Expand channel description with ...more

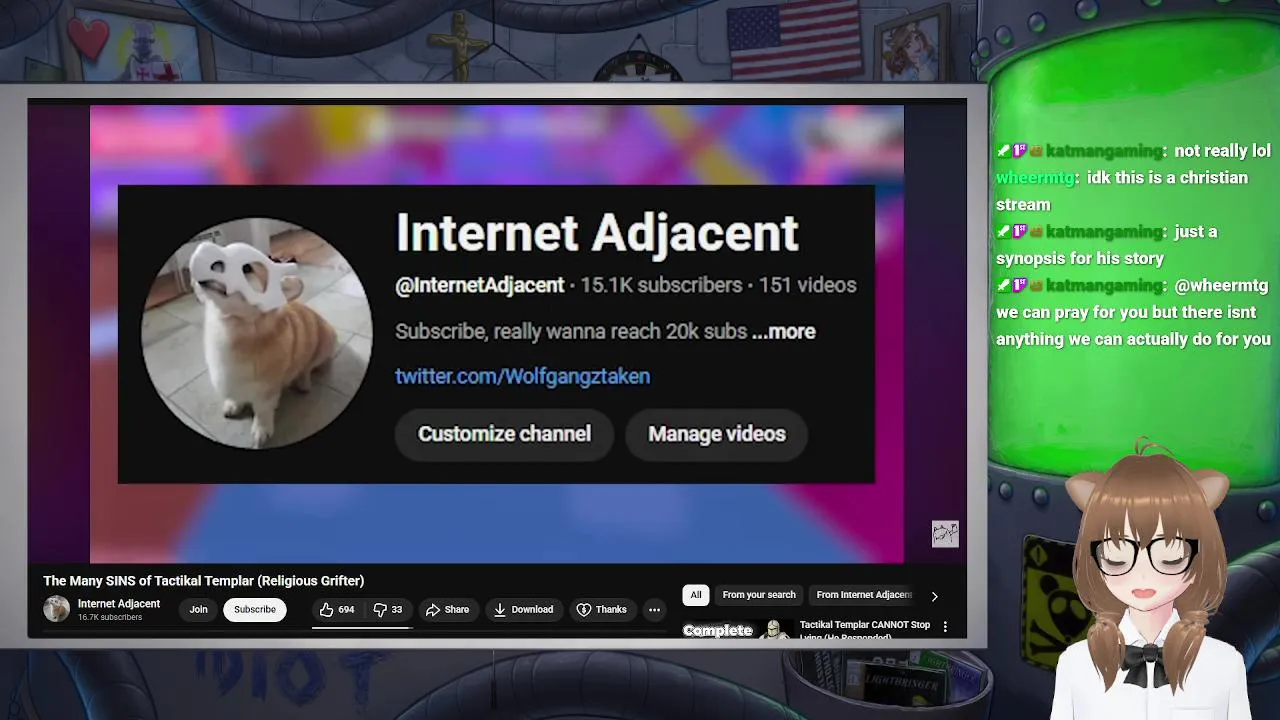783,332
